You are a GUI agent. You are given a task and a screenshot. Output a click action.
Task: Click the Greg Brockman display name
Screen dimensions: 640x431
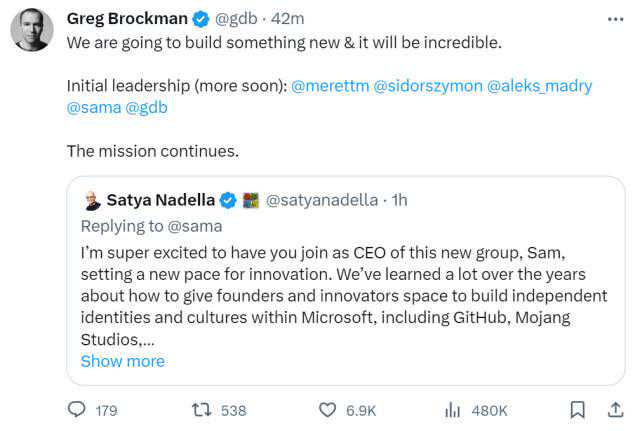coord(127,19)
